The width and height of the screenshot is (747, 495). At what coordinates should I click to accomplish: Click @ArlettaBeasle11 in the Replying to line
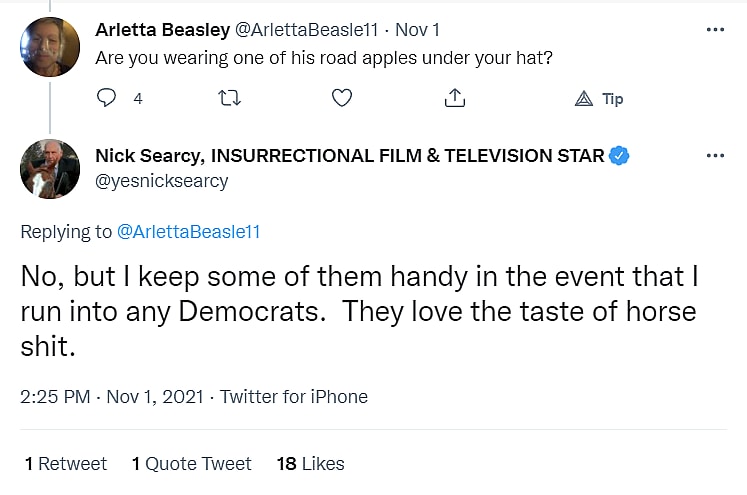189,232
